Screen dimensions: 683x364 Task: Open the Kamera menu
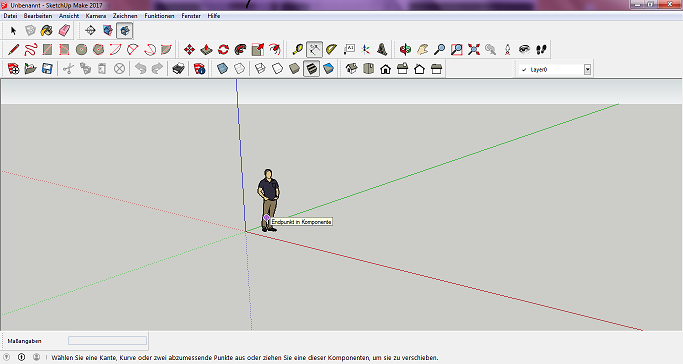tap(96, 16)
